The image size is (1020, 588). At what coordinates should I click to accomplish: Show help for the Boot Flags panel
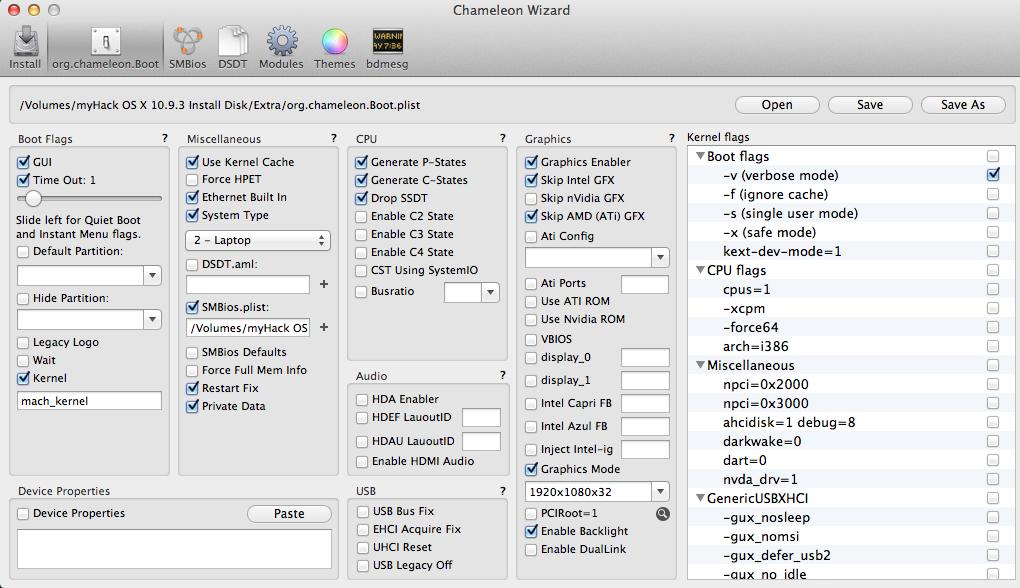point(165,138)
